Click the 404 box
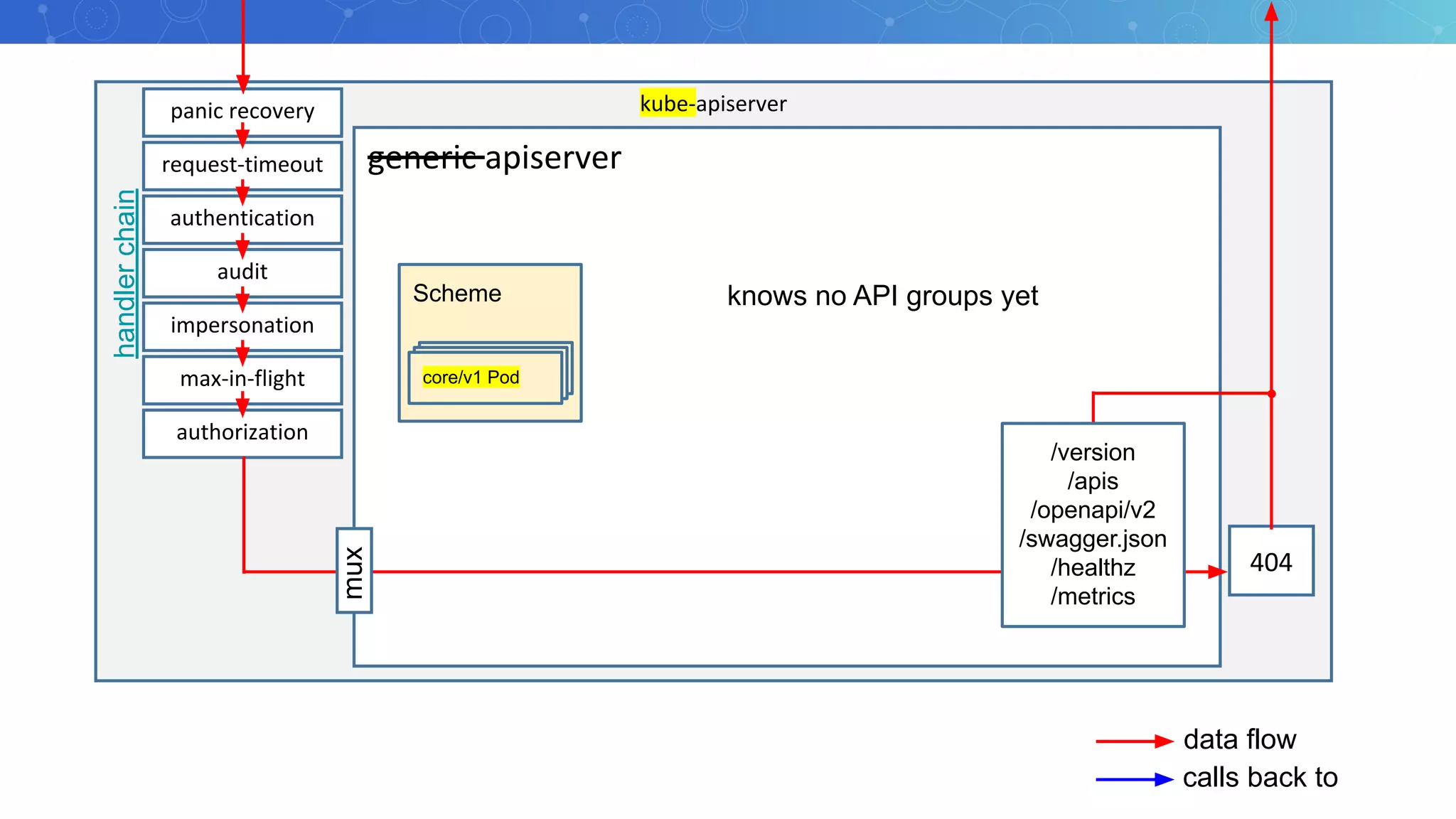The height and width of the screenshot is (819, 1456). pos(1271,562)
